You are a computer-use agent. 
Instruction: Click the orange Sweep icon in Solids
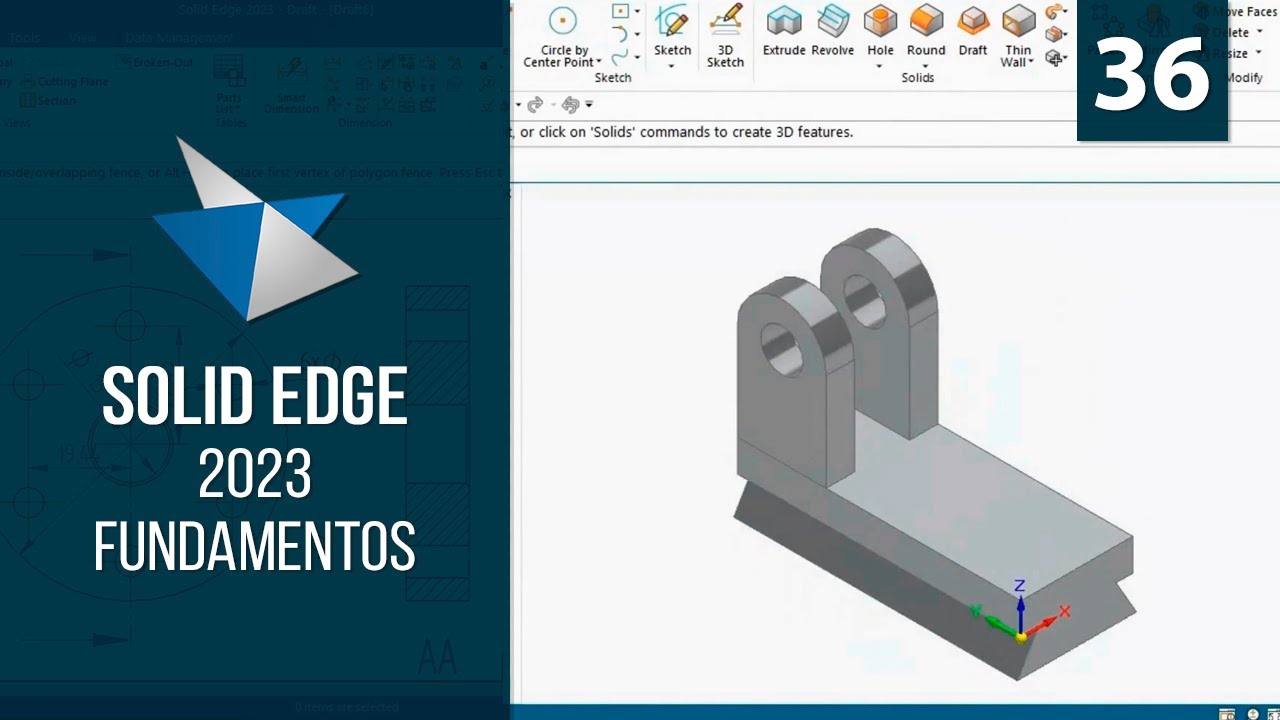pos(1053,12)
